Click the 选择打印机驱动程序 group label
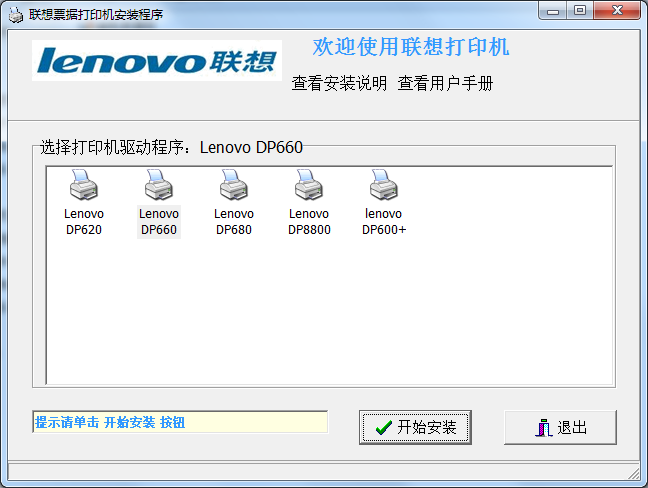The image size is (648, 488). [172, 147]
